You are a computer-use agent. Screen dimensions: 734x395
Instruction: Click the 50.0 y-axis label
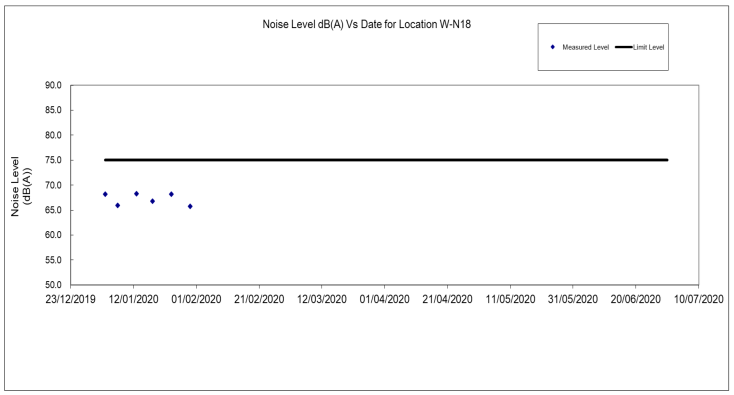tap(53, 285)
